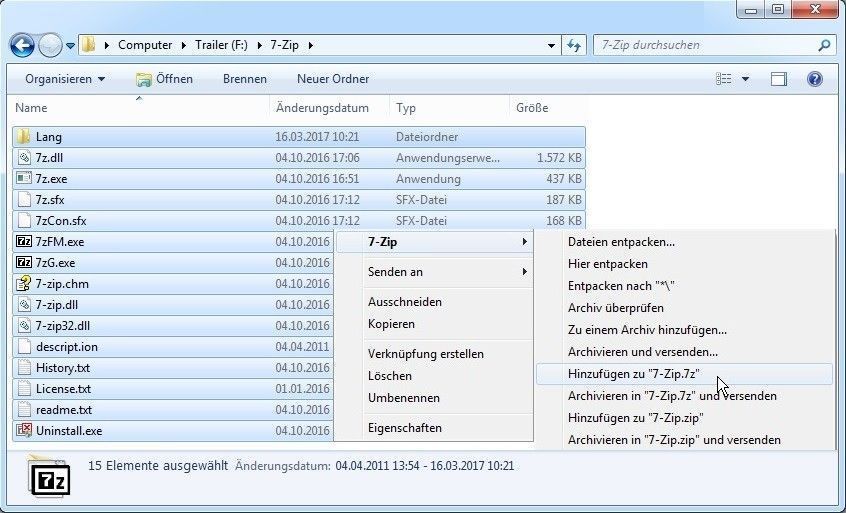The height and width of the screenshot is (513, 846).
Task: Open the Organisieren dropdown menu
Action: coord(65,79)
